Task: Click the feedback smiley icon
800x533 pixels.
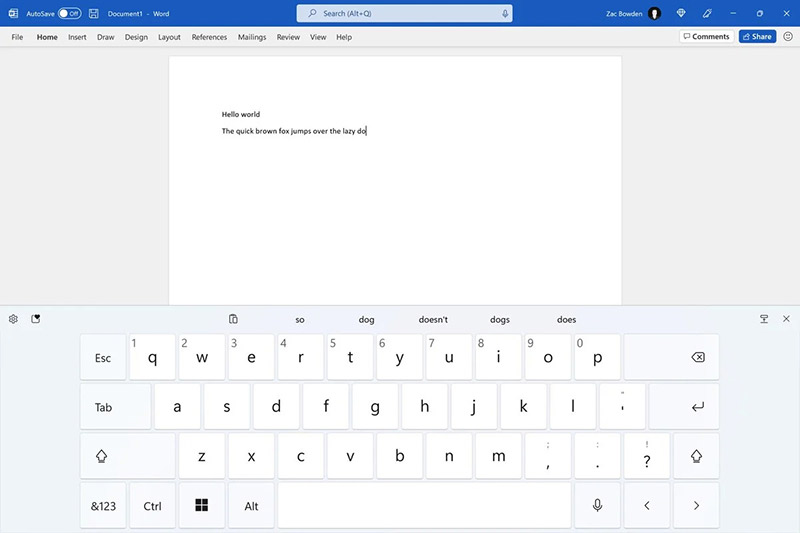Action: (x=788, y=36)
